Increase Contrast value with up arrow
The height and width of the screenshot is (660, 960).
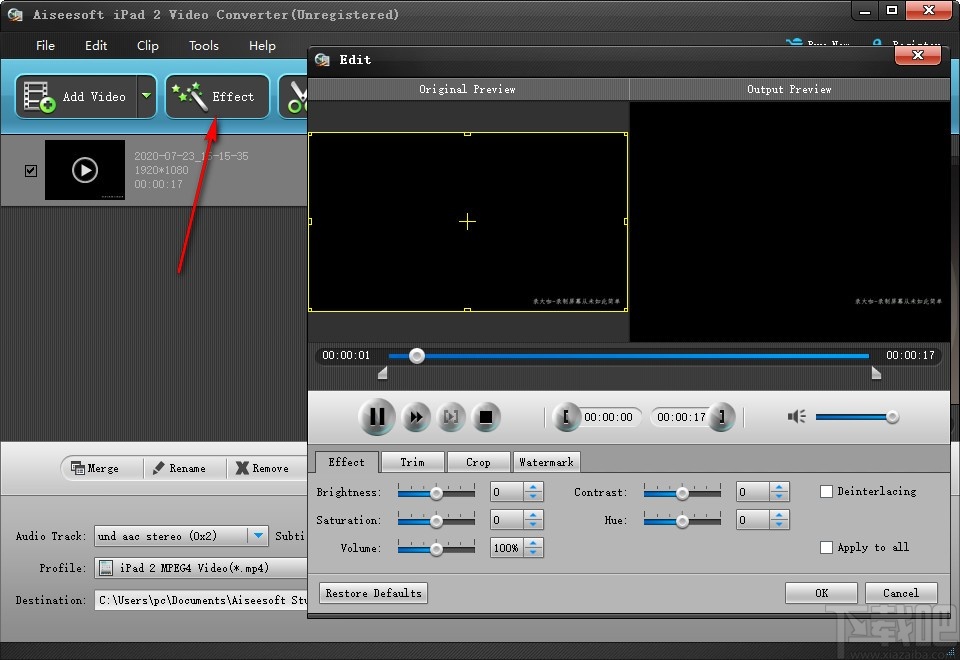pos(779,487)
